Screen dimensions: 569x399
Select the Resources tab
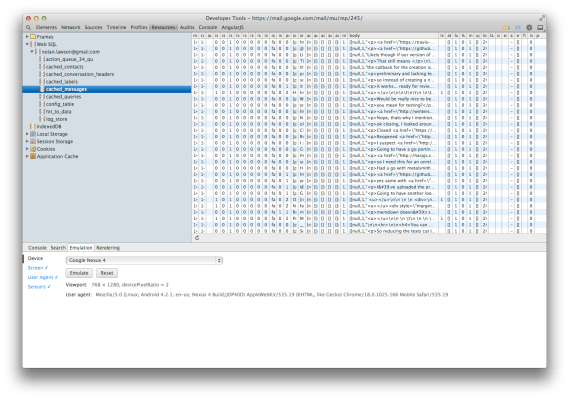[x=163, y=27]
